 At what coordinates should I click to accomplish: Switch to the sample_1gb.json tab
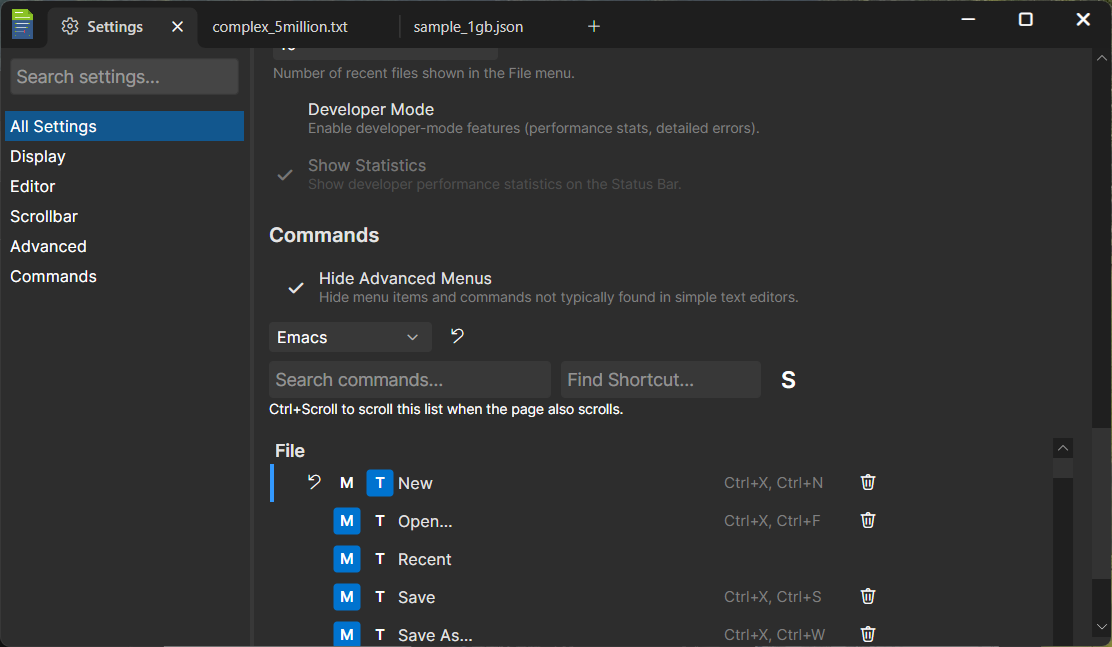point(468,27)
